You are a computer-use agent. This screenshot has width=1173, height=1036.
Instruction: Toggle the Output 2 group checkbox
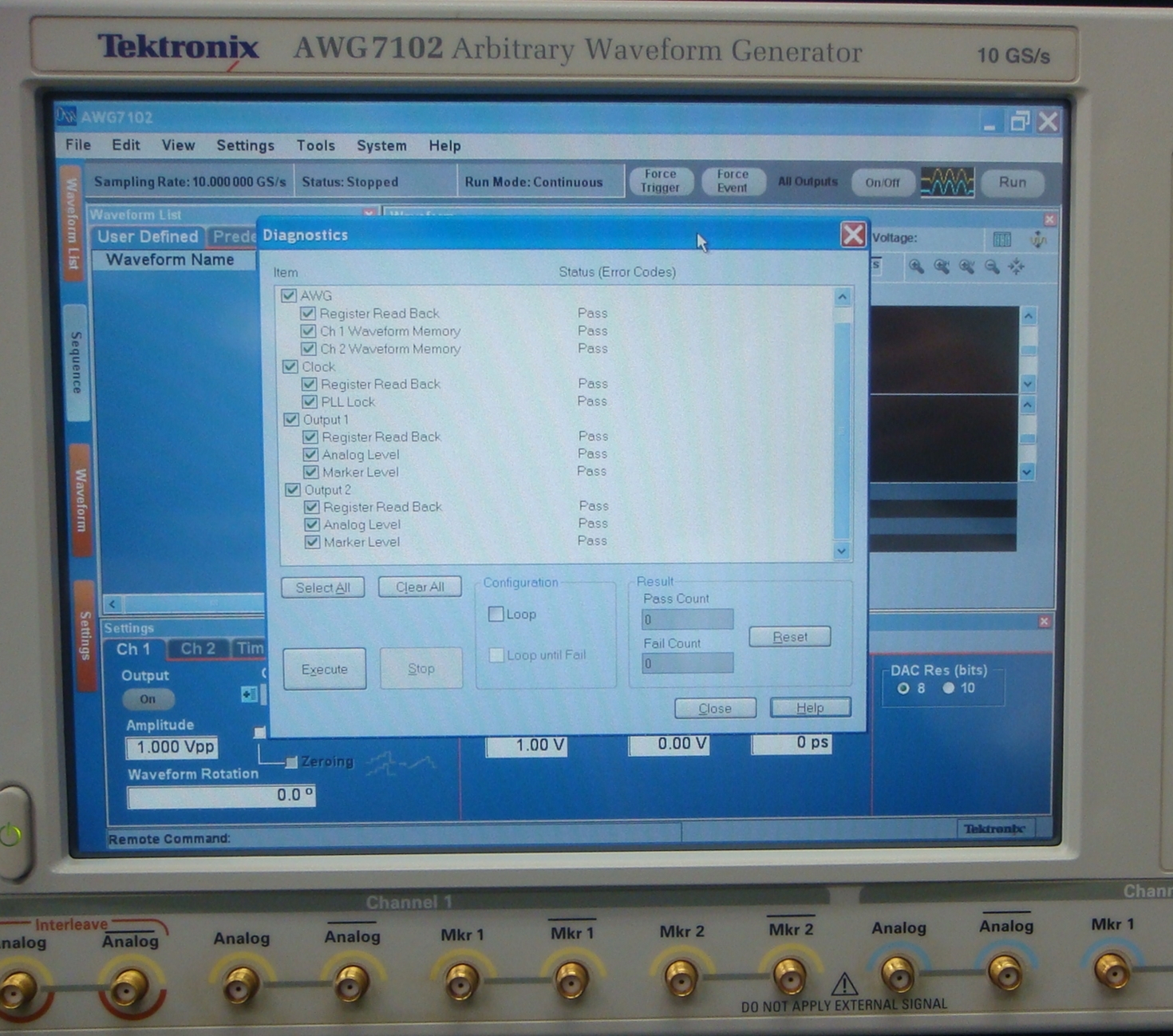click(293, 489)
